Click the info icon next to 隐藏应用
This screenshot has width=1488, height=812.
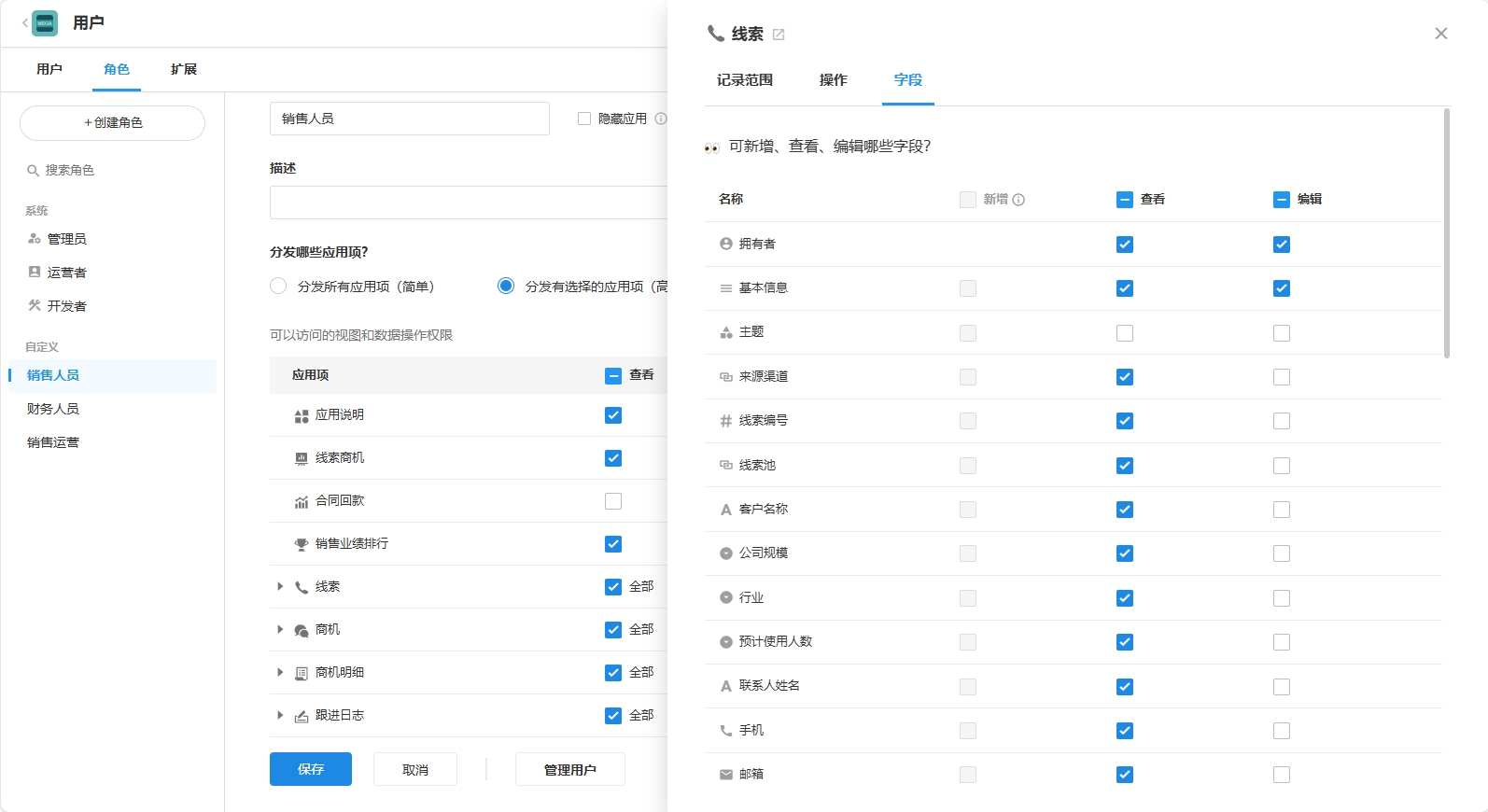tap(661, 119)
